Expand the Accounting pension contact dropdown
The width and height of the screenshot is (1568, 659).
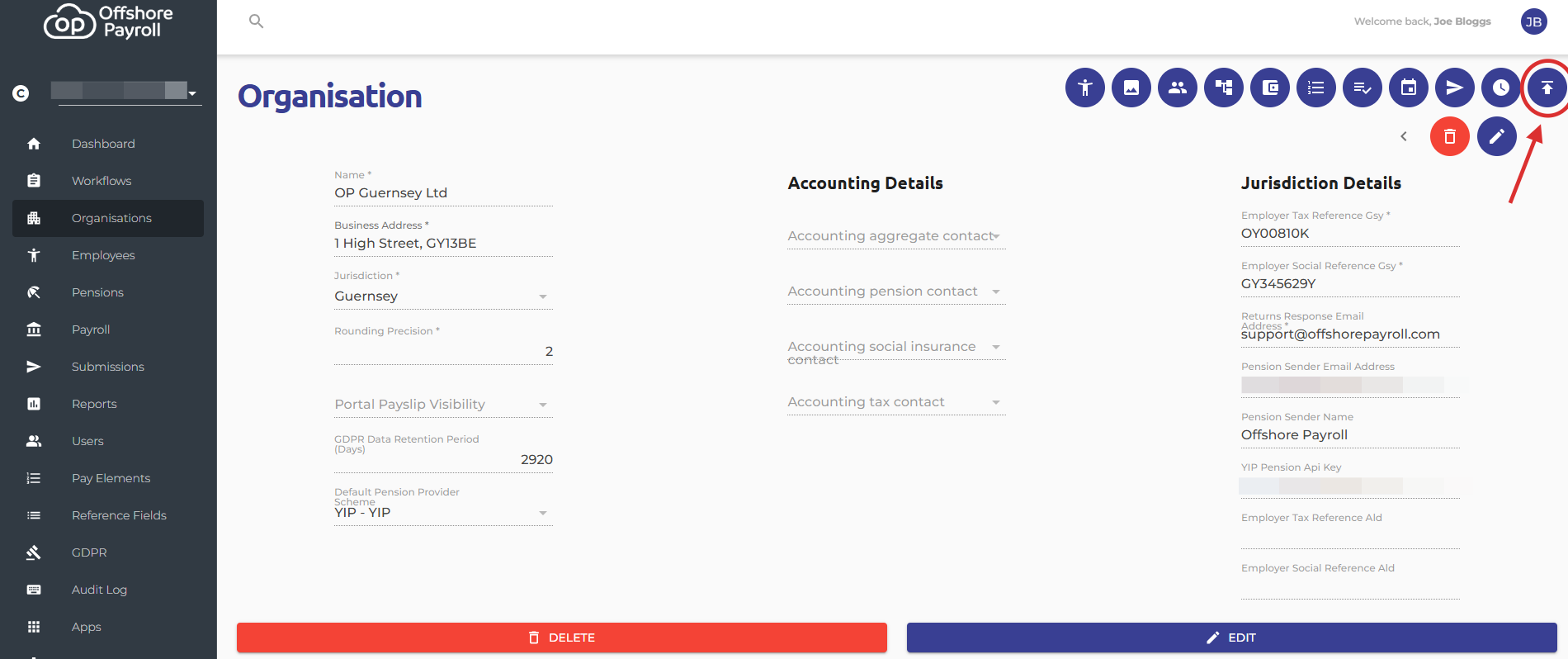(896, 292)
